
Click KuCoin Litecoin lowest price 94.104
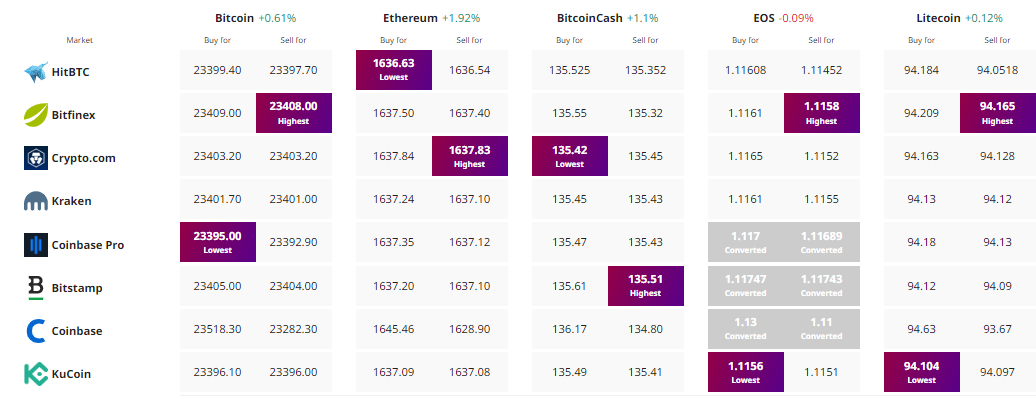click(x=922, y=372)
